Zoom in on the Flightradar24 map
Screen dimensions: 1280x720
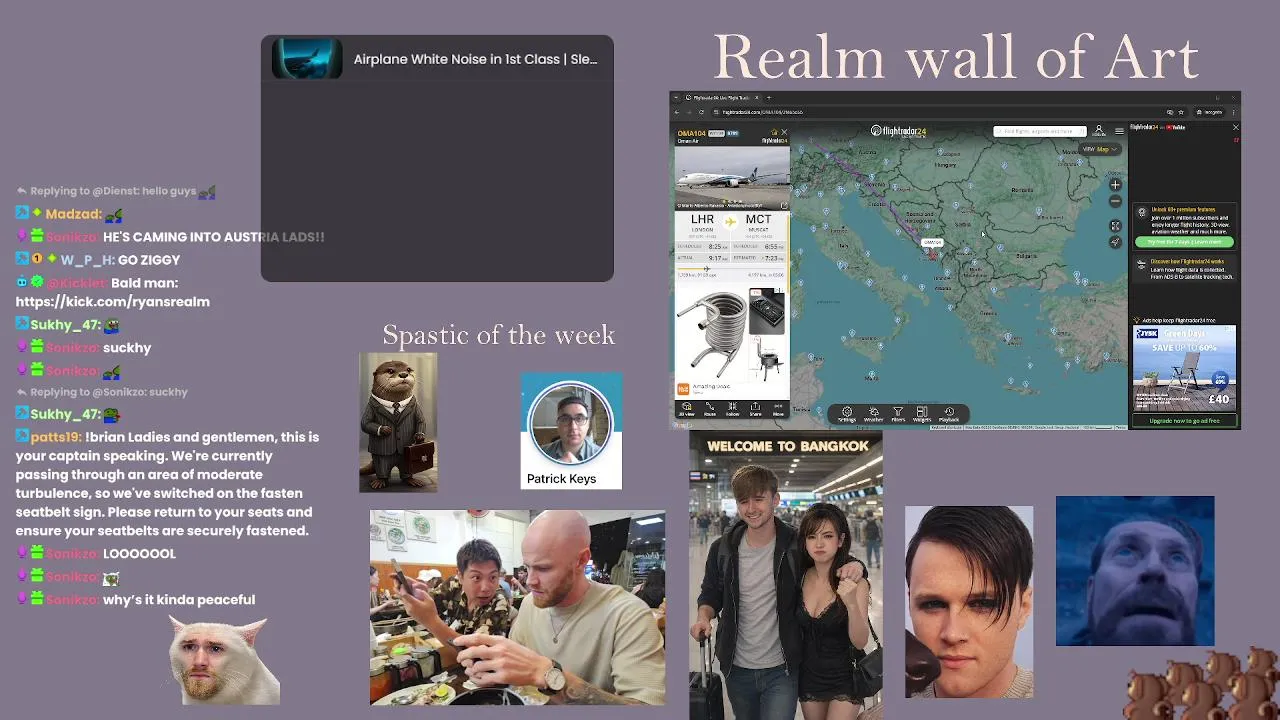[1115, 185]
